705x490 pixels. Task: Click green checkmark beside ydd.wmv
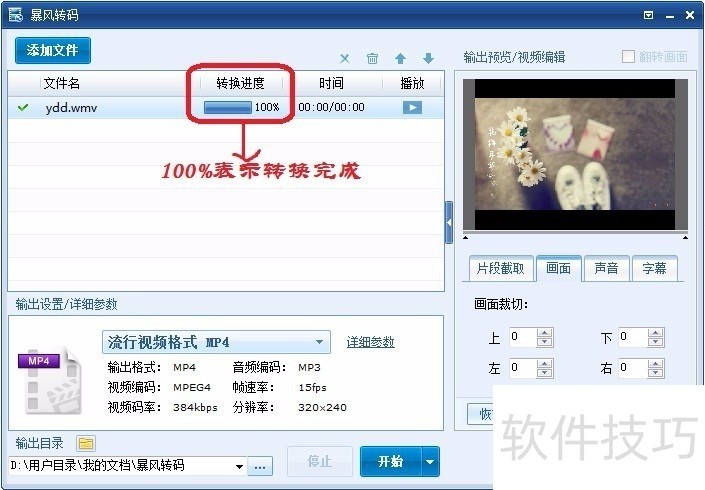pos(22,107)
